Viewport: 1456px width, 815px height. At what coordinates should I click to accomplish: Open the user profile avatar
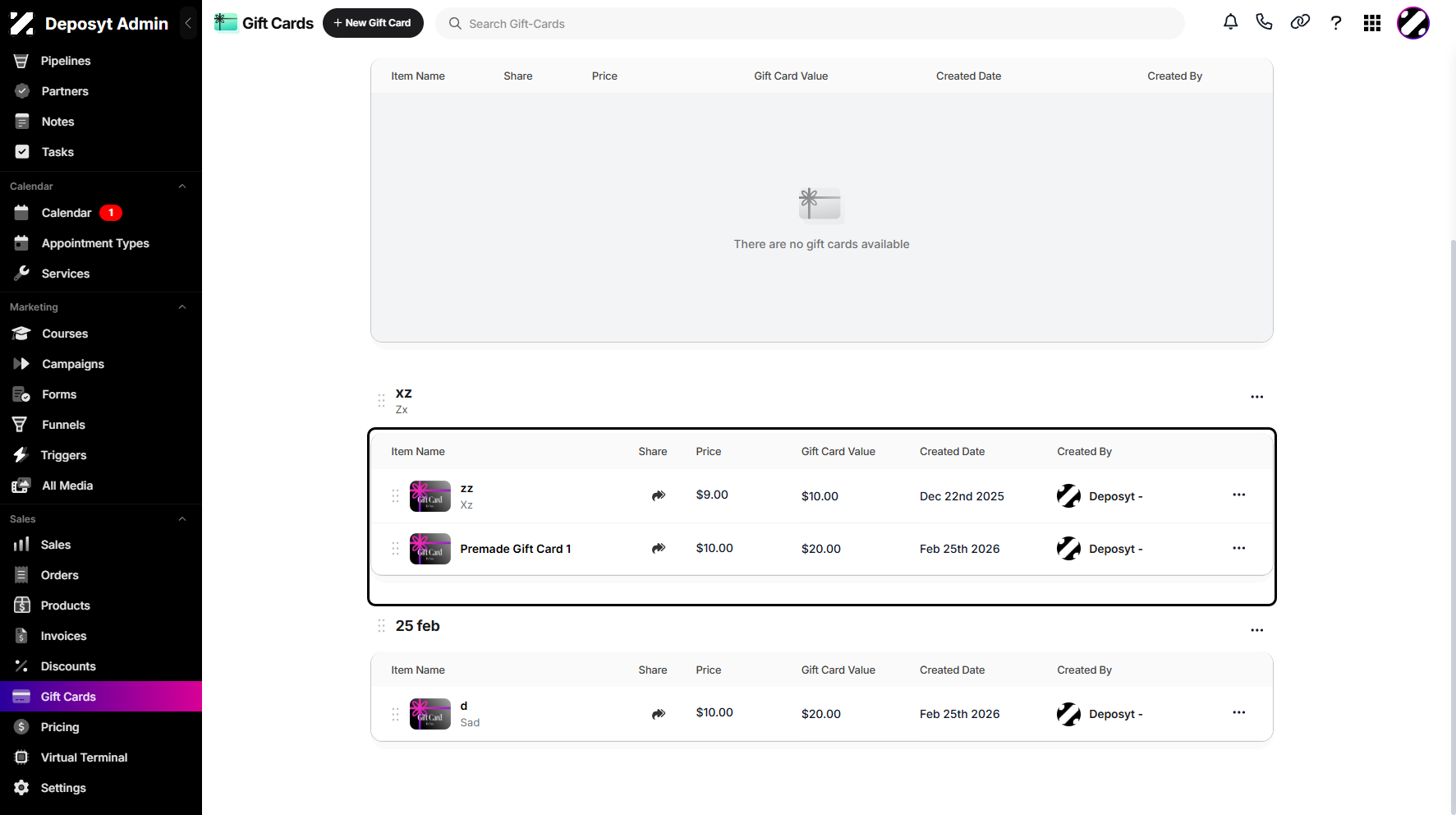tap(1413, 23)
